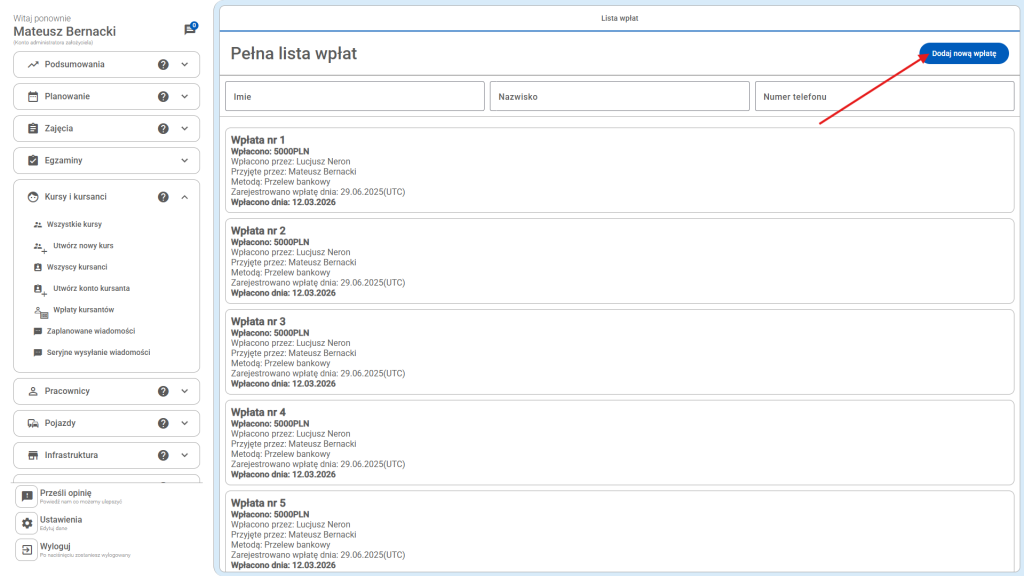Click the Wyloguj logout button
This screenshot has height=576, width=1024.
pos(56,549)
